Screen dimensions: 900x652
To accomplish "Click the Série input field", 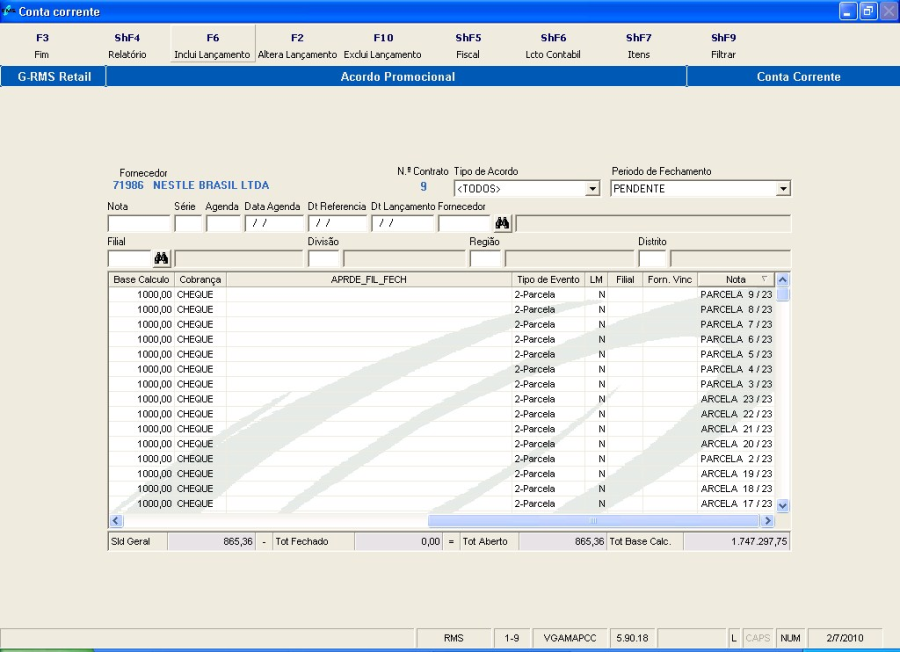I will 188,223.
